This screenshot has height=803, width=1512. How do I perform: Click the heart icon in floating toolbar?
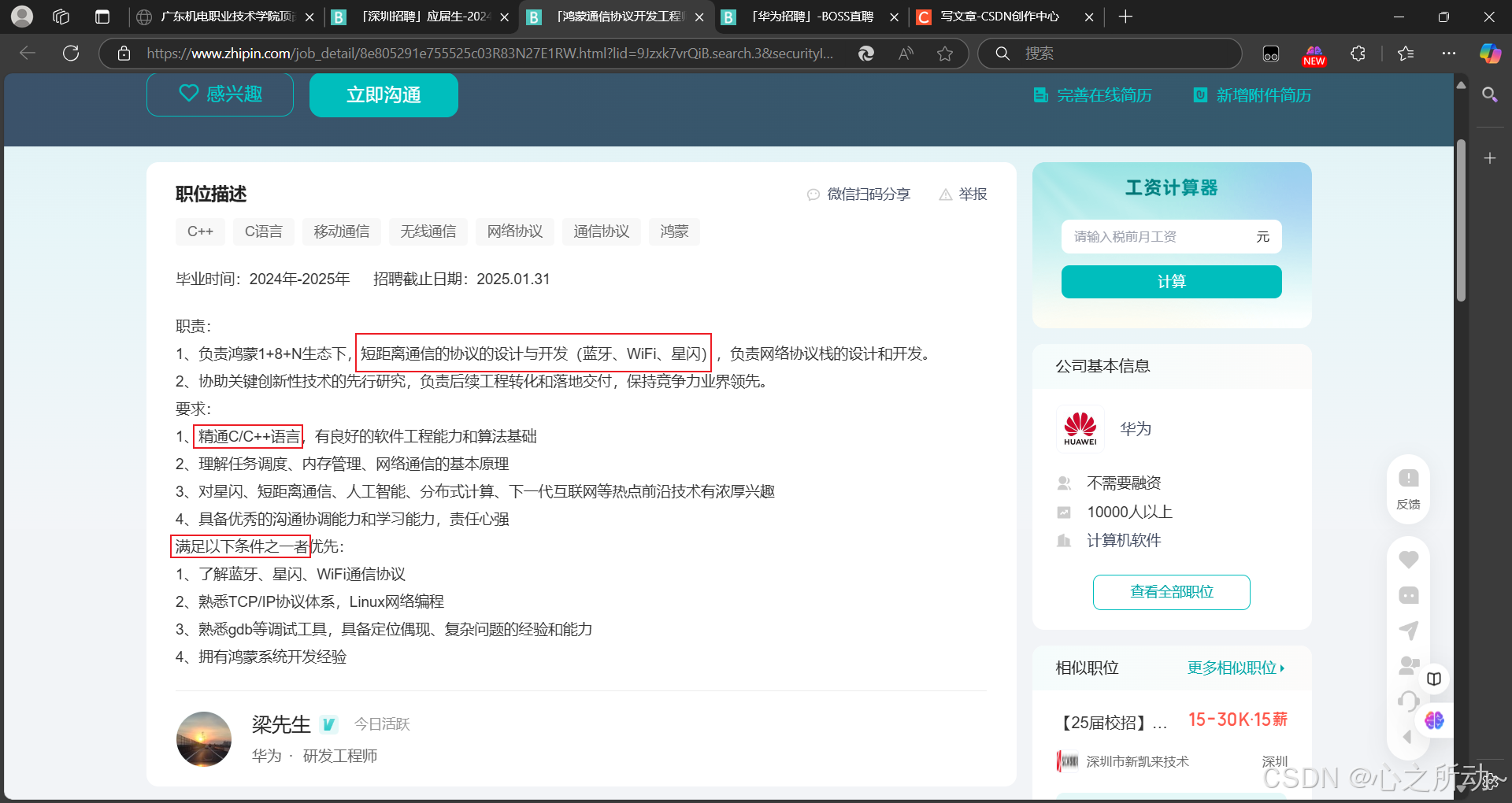pos(1409,559)
